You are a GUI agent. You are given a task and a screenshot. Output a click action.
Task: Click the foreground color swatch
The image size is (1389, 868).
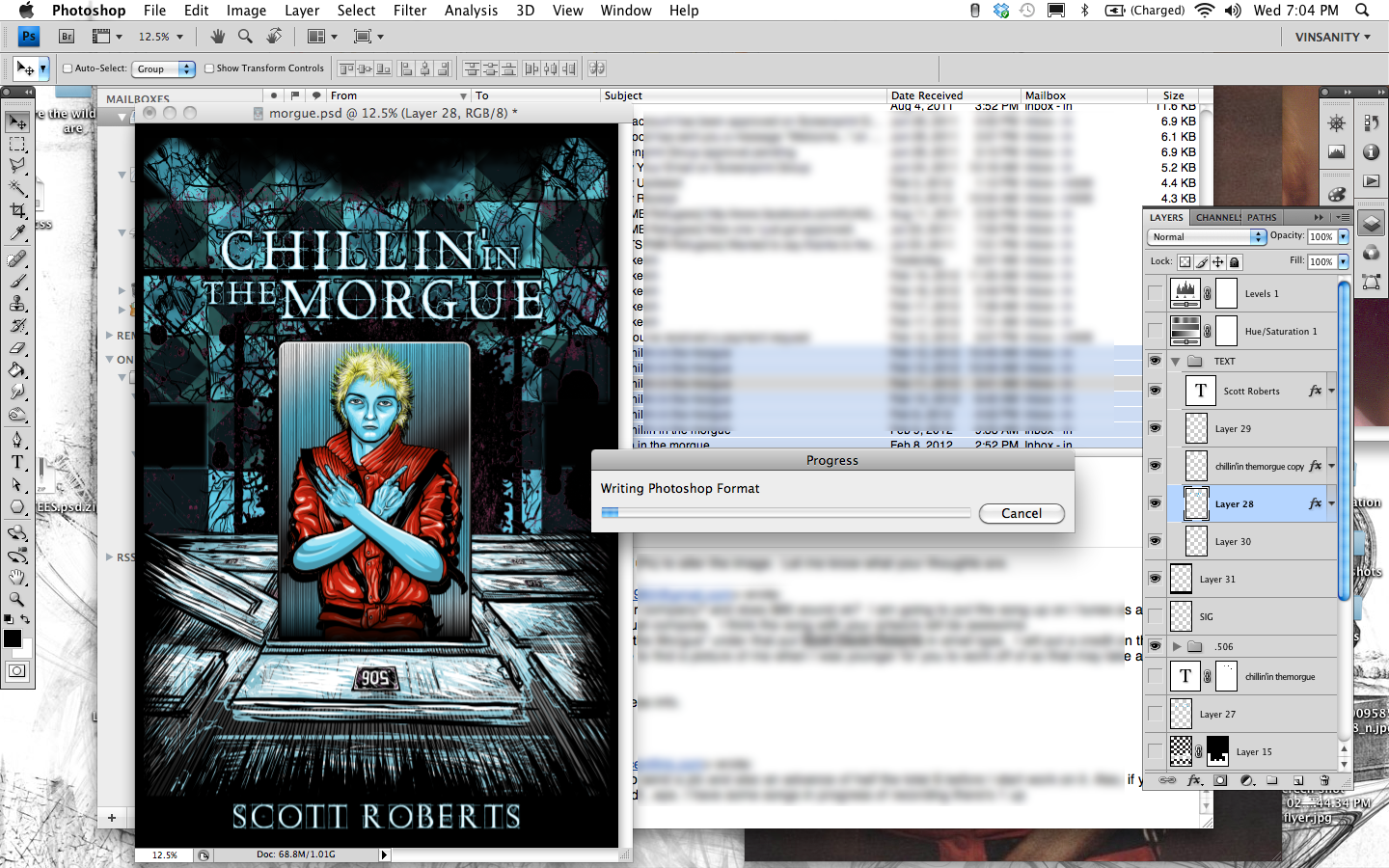pos(13,638)
